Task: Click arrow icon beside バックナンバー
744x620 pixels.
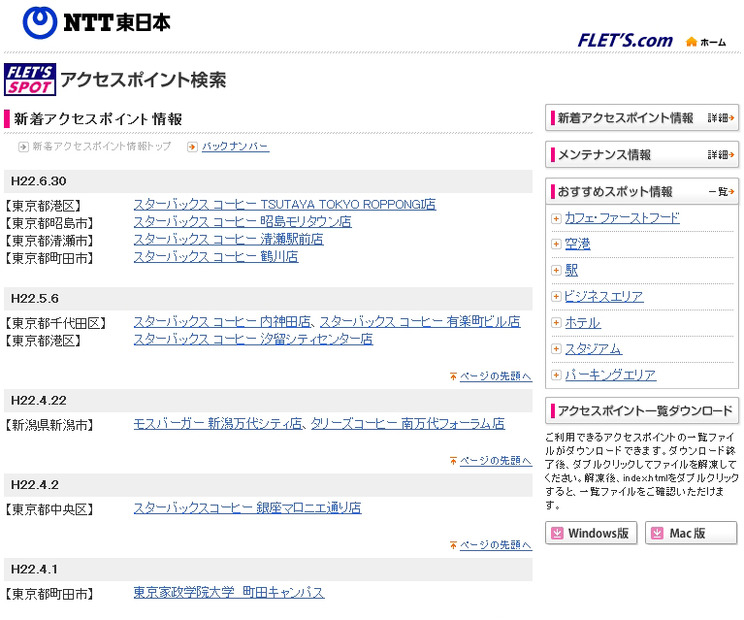Action: 192,147
